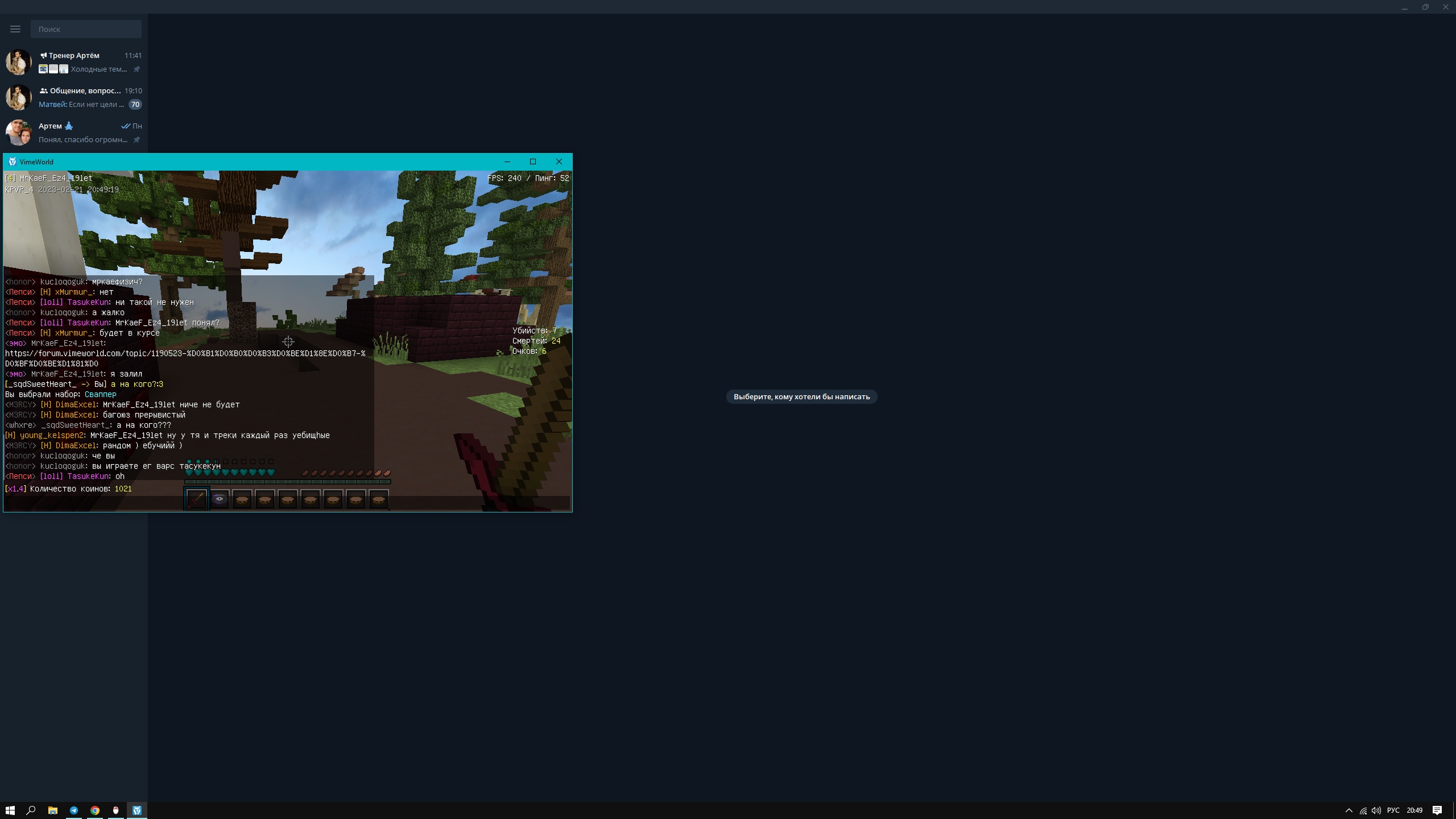This screenshot has width=1456, height=819.
Task: Click the Поиск search field
Action: [86, 29]
